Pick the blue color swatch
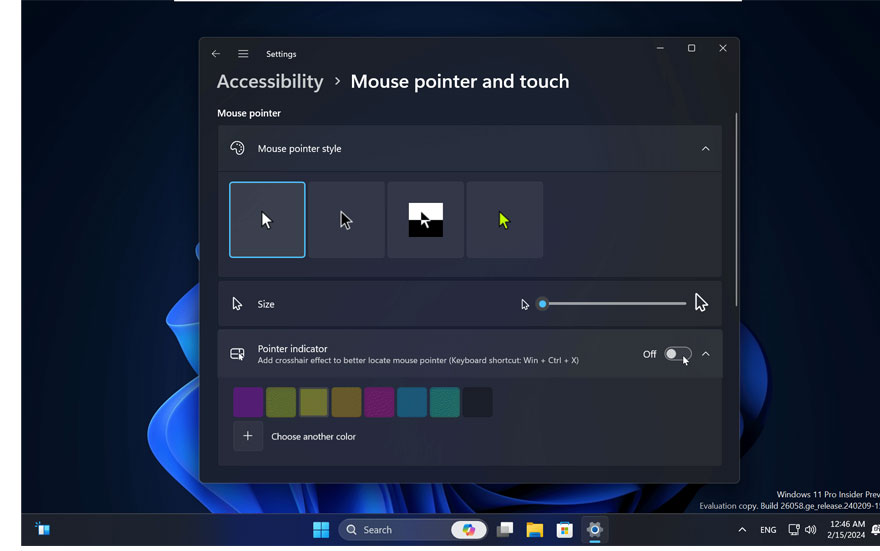 (412, 402)
